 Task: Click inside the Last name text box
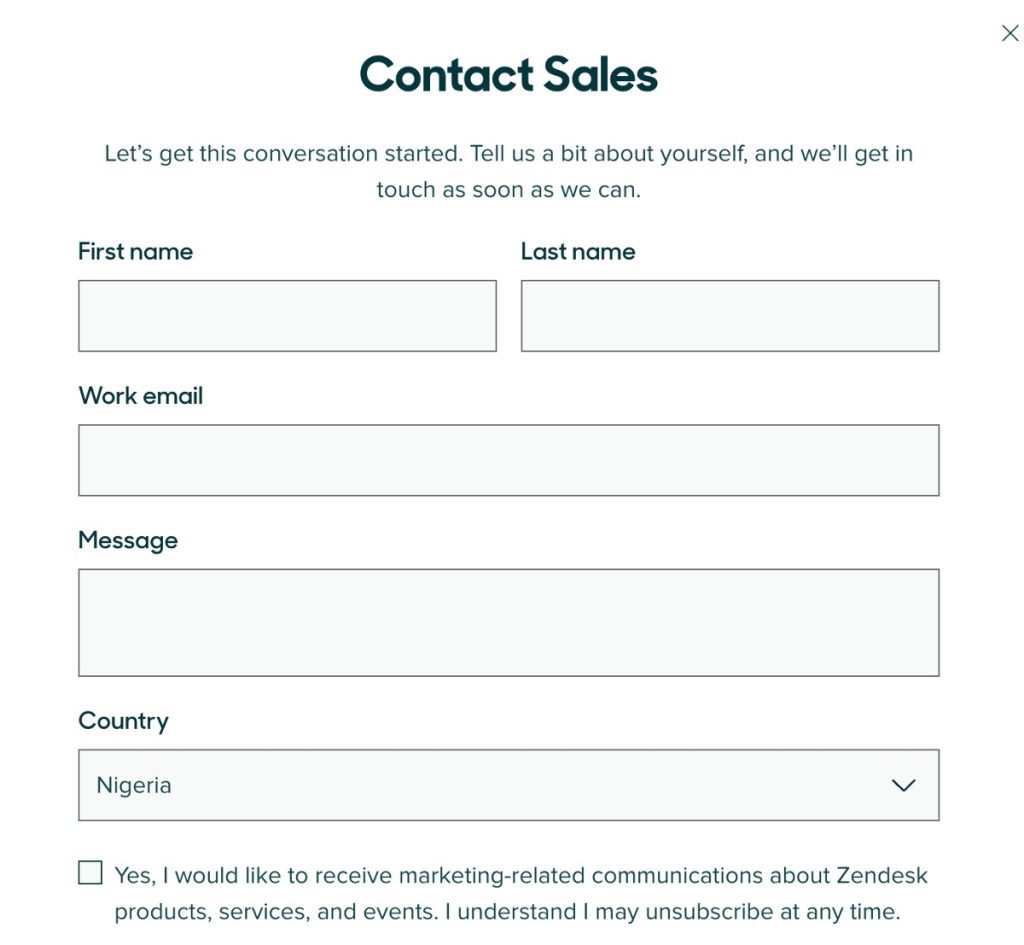(x=729, y=315)
